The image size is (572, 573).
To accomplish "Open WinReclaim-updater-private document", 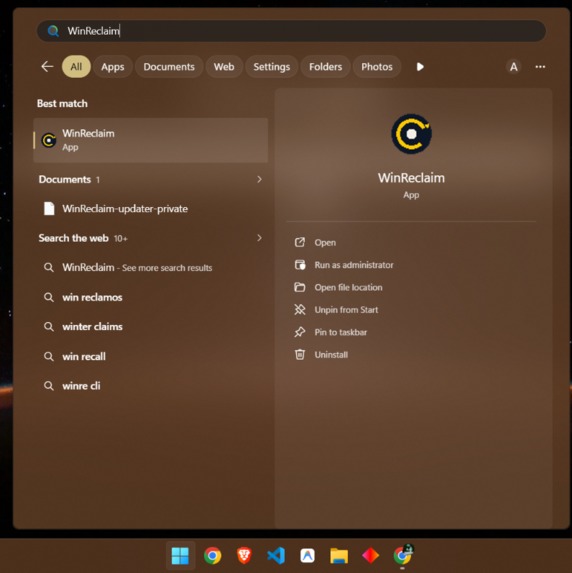I will point(151,209).
